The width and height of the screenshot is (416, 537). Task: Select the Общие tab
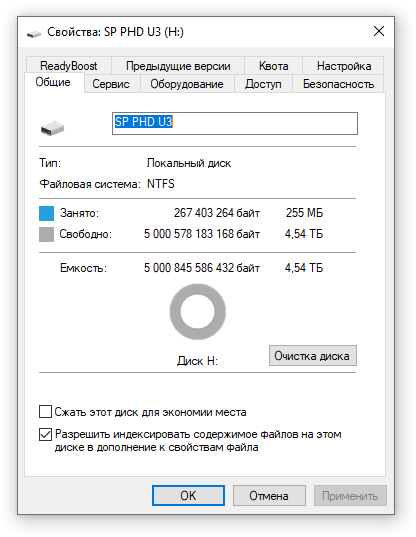(x=53, y=83)
